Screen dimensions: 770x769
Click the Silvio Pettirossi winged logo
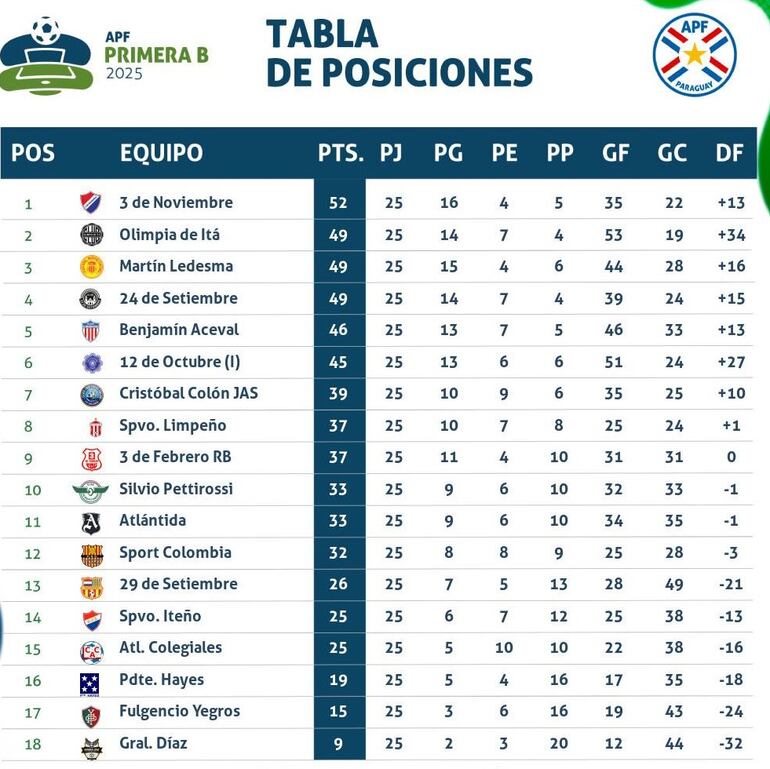click(x=90, y=489)
